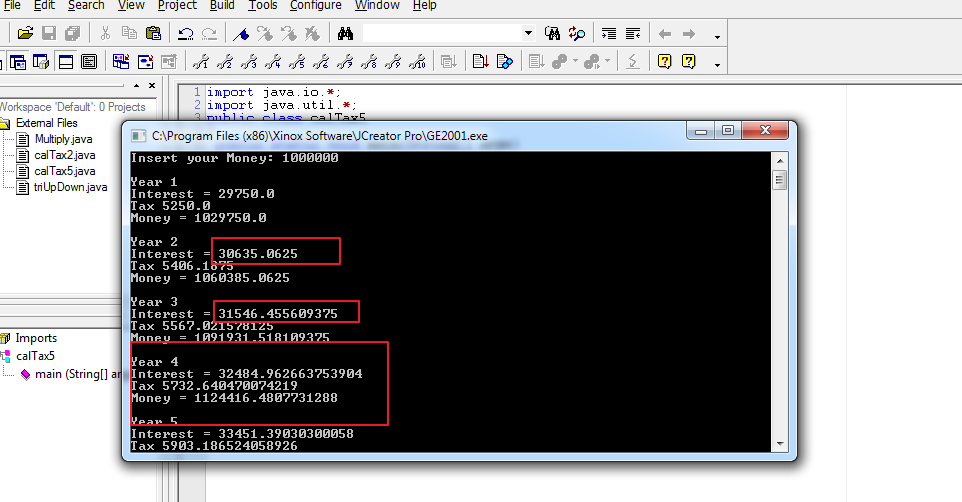Select calTax5.java in the file tree
Image resolution: width=962 pixels, height=502 pixels.
tap(64, 171)
